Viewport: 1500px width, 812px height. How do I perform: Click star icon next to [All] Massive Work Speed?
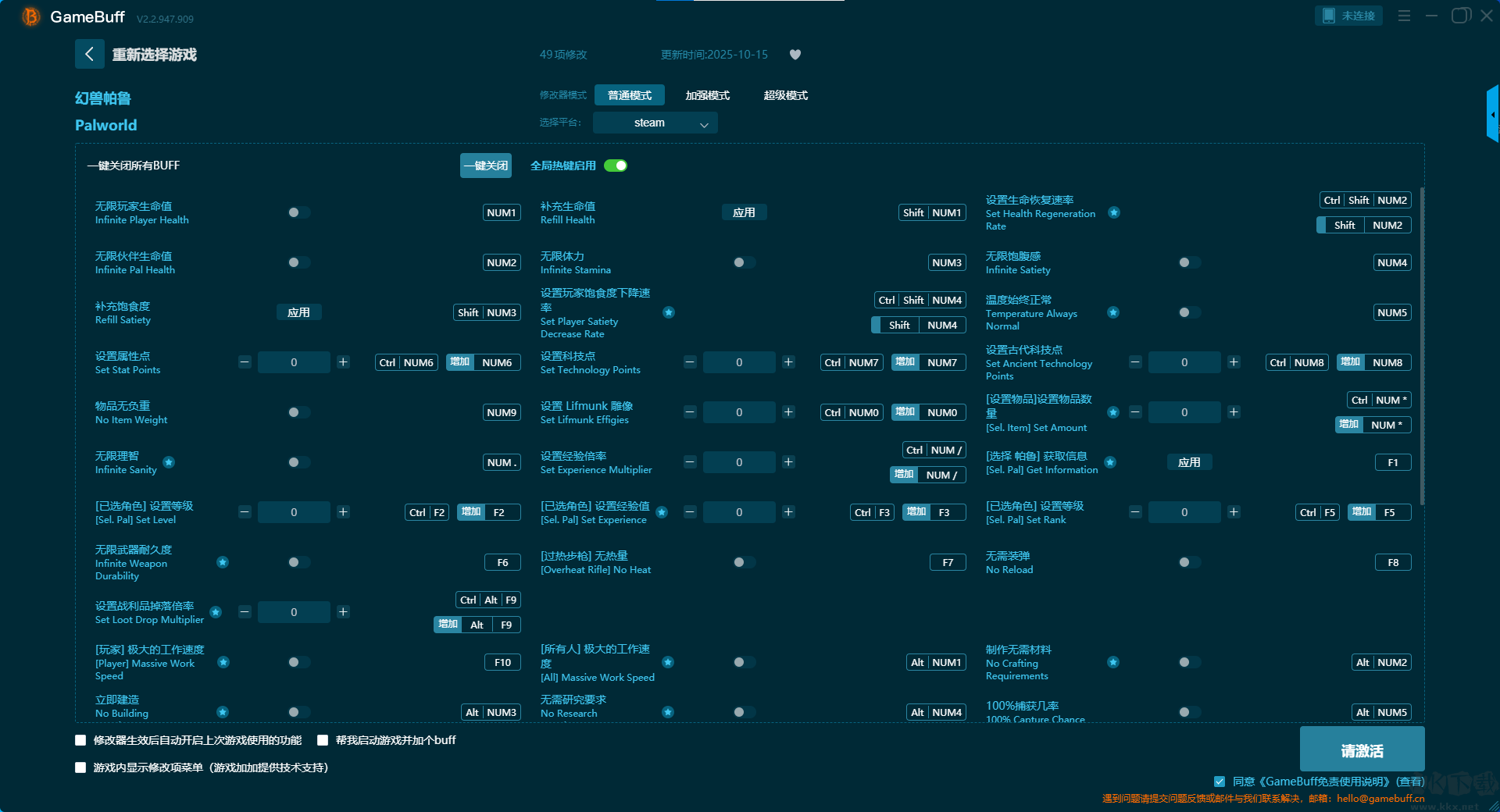pyautogui.click(x=668, y=662)
